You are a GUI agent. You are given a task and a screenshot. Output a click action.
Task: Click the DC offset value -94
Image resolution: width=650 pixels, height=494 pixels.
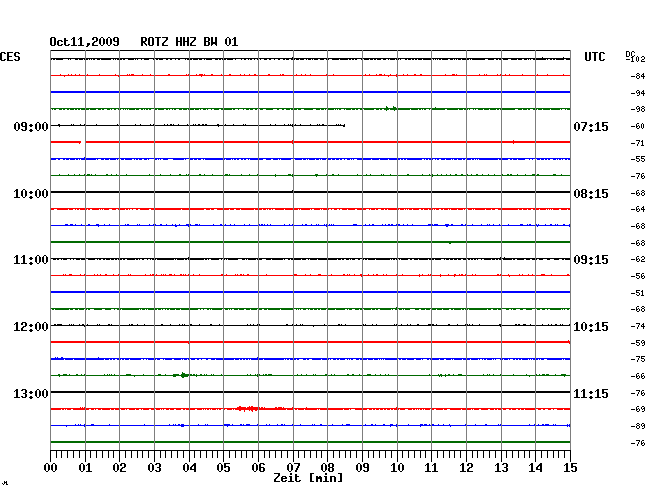coord(638,93)
